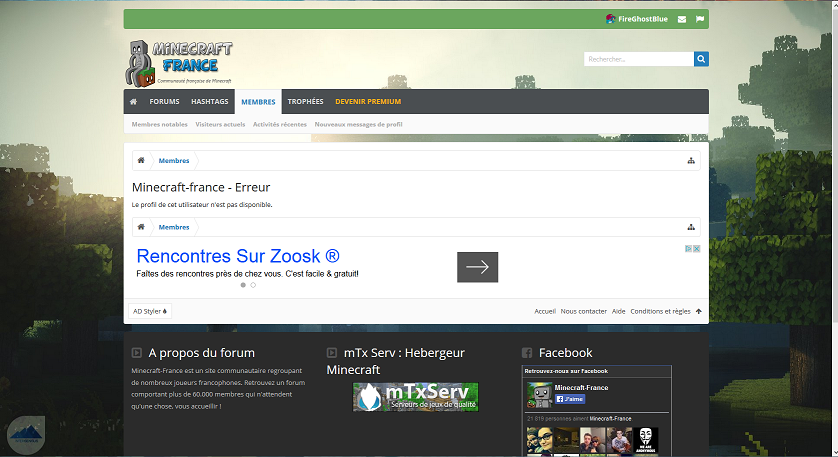Screen dimensions: 838x457
Task: Open Minecraft-France Facebook page name
Action: (581, 388)
